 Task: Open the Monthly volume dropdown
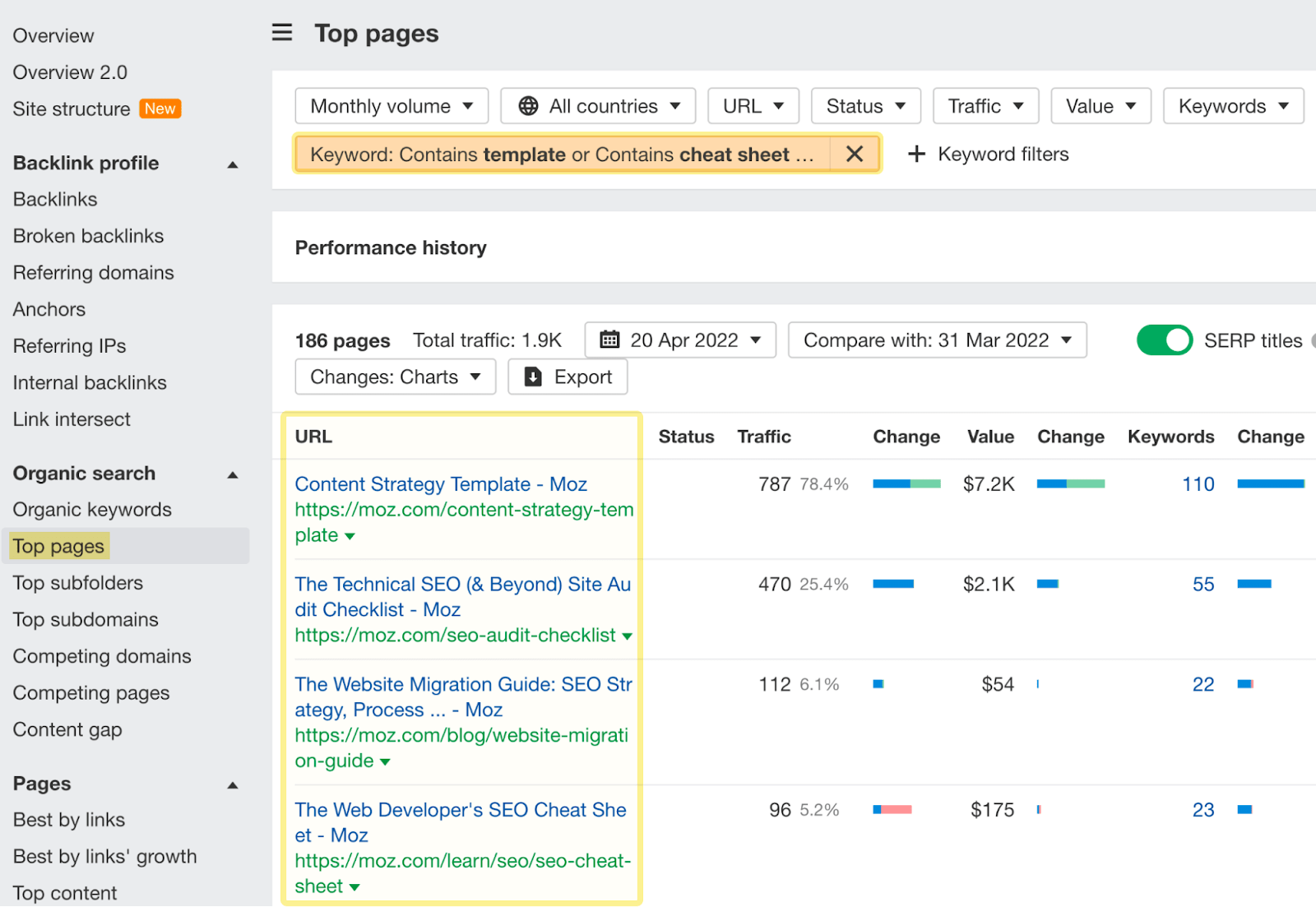pyautogui.click(x=391, y=105)
